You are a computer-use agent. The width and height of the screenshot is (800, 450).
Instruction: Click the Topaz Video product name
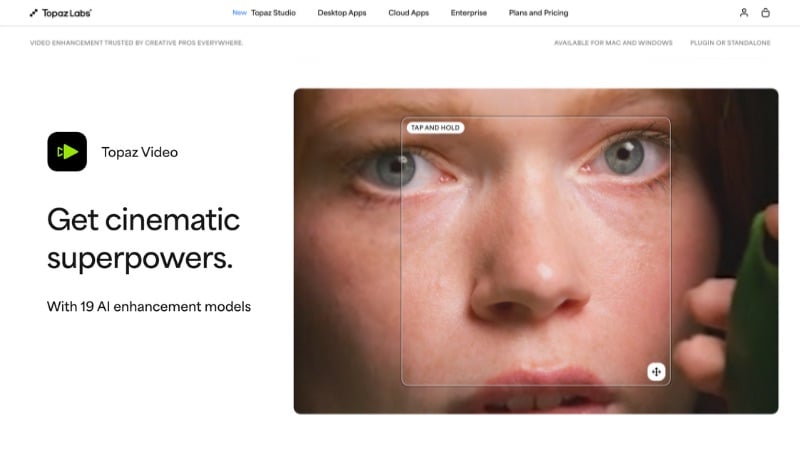coord(140,152)
